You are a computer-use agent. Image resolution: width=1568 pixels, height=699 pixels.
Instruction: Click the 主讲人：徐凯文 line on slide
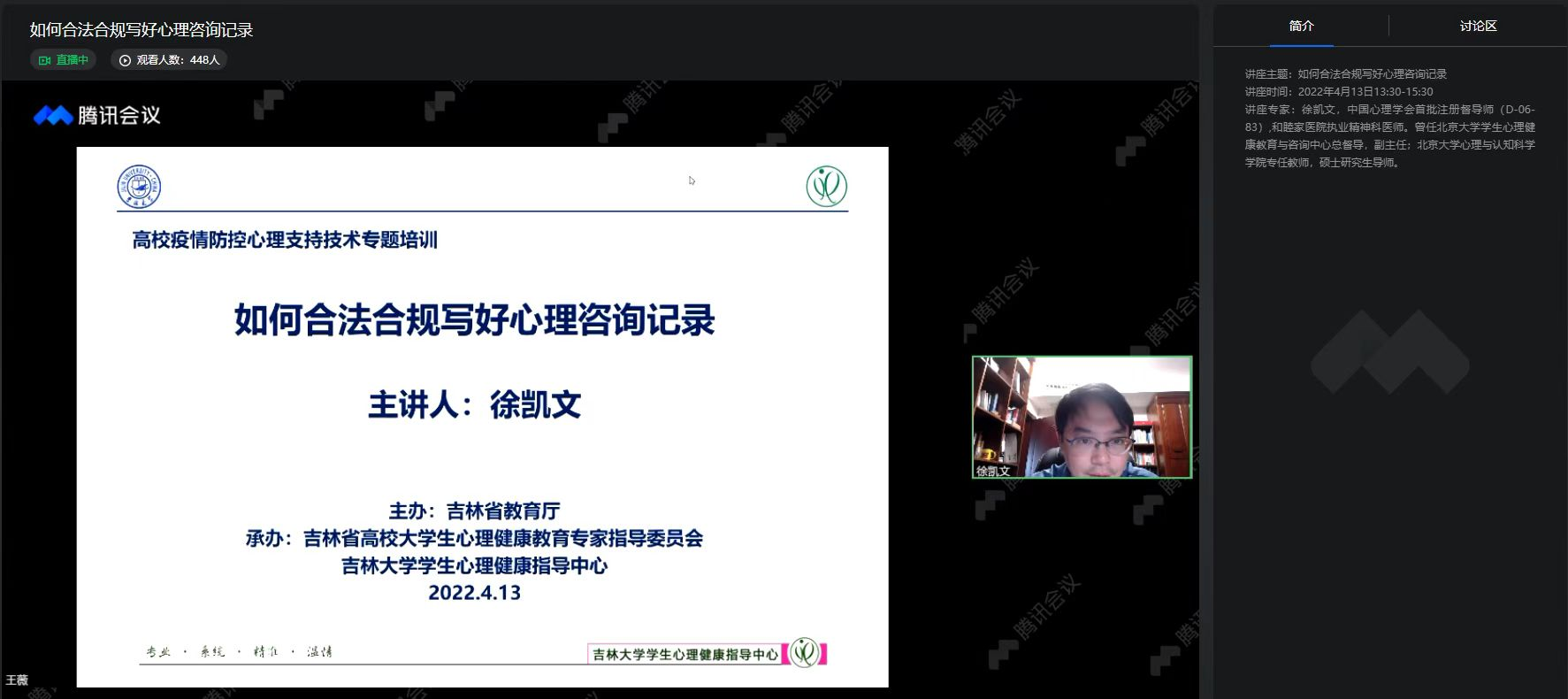tap(474, 405)
